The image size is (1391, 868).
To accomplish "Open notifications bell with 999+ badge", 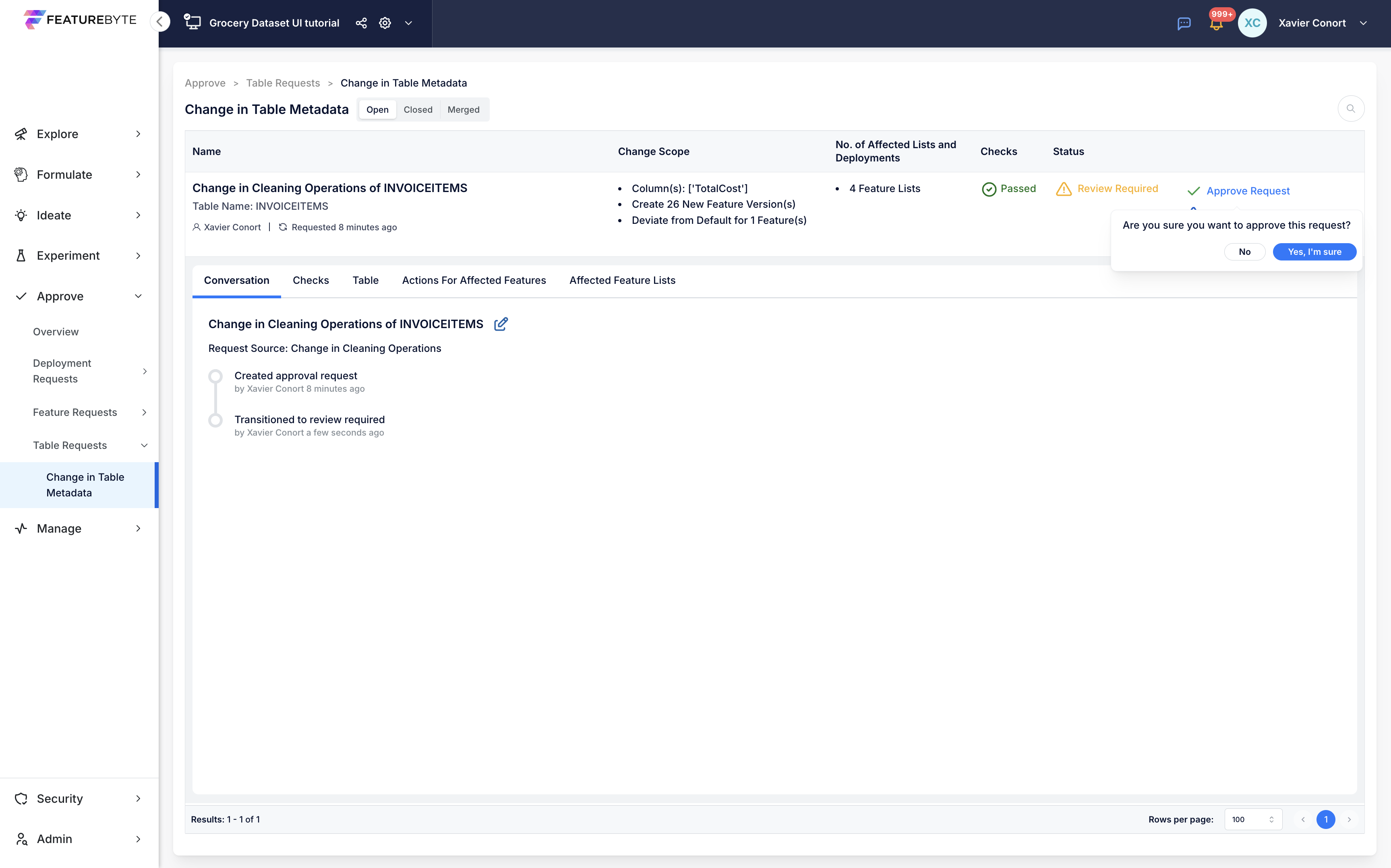I will (1217, 23).
